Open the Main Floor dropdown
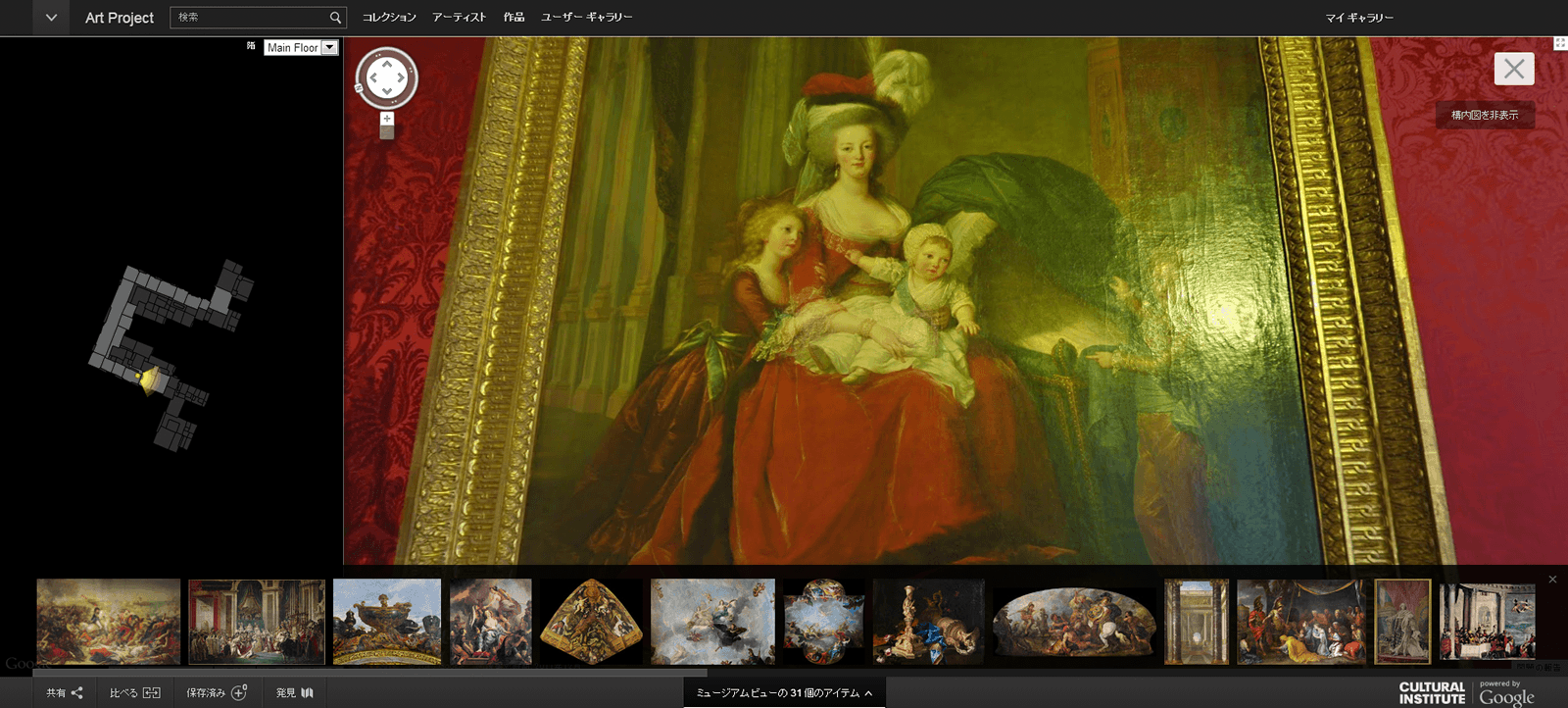 tap(329, 47)
